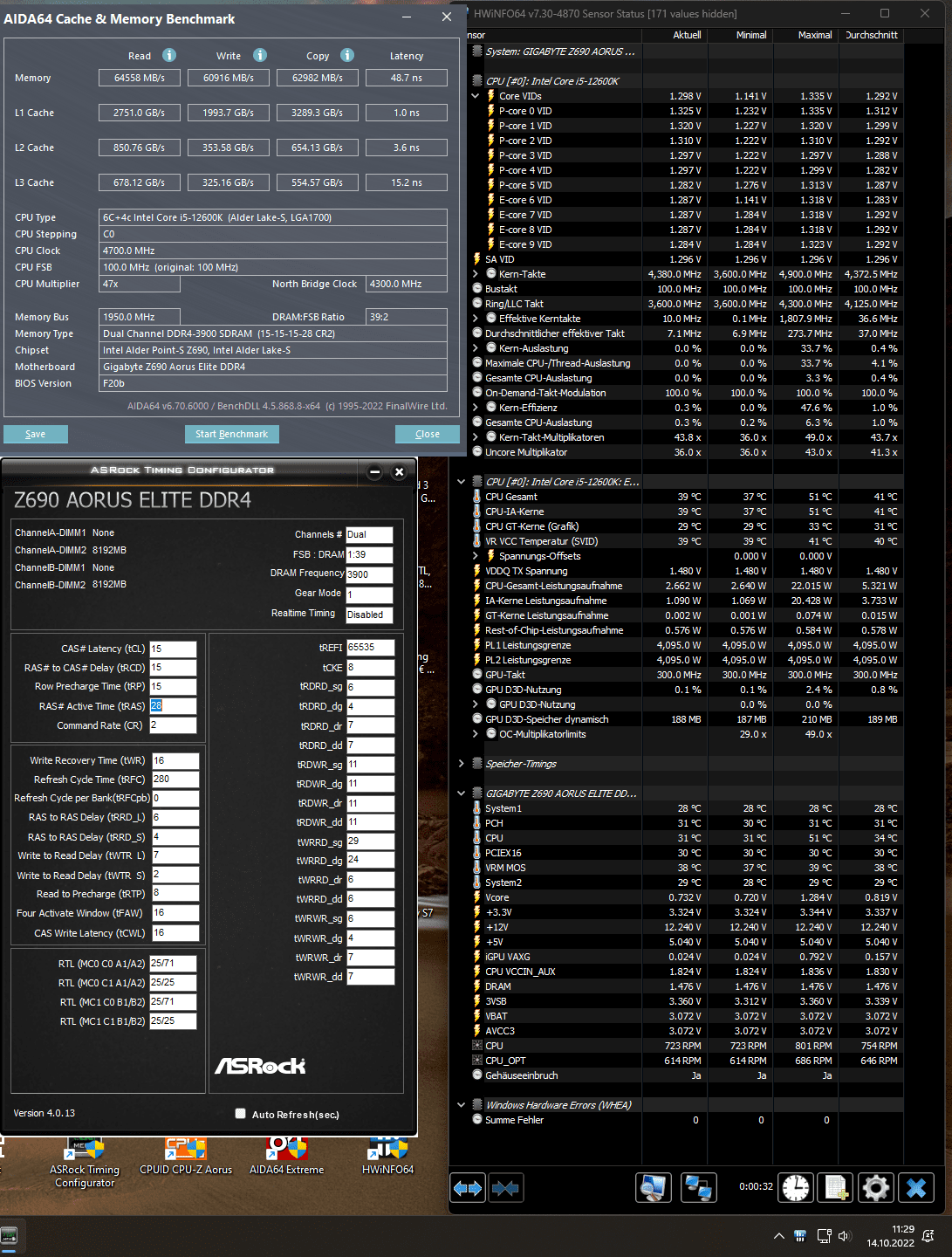Show hidden system tray icons
This screenshot has width=952, height=1257.
(x=778, y=1236)
